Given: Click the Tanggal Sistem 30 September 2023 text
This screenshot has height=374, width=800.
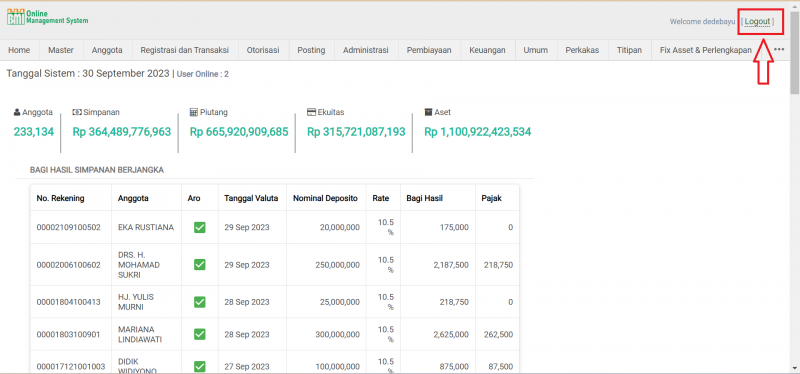Looking at the screenshot, I should [88, 73].
